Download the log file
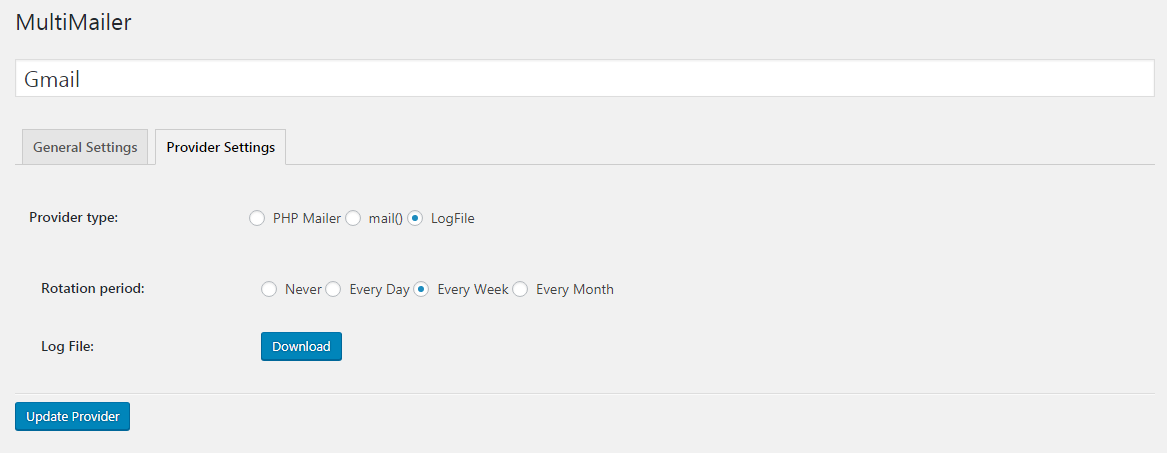Viewport: 1167px width, 453px height. (301, 346)
